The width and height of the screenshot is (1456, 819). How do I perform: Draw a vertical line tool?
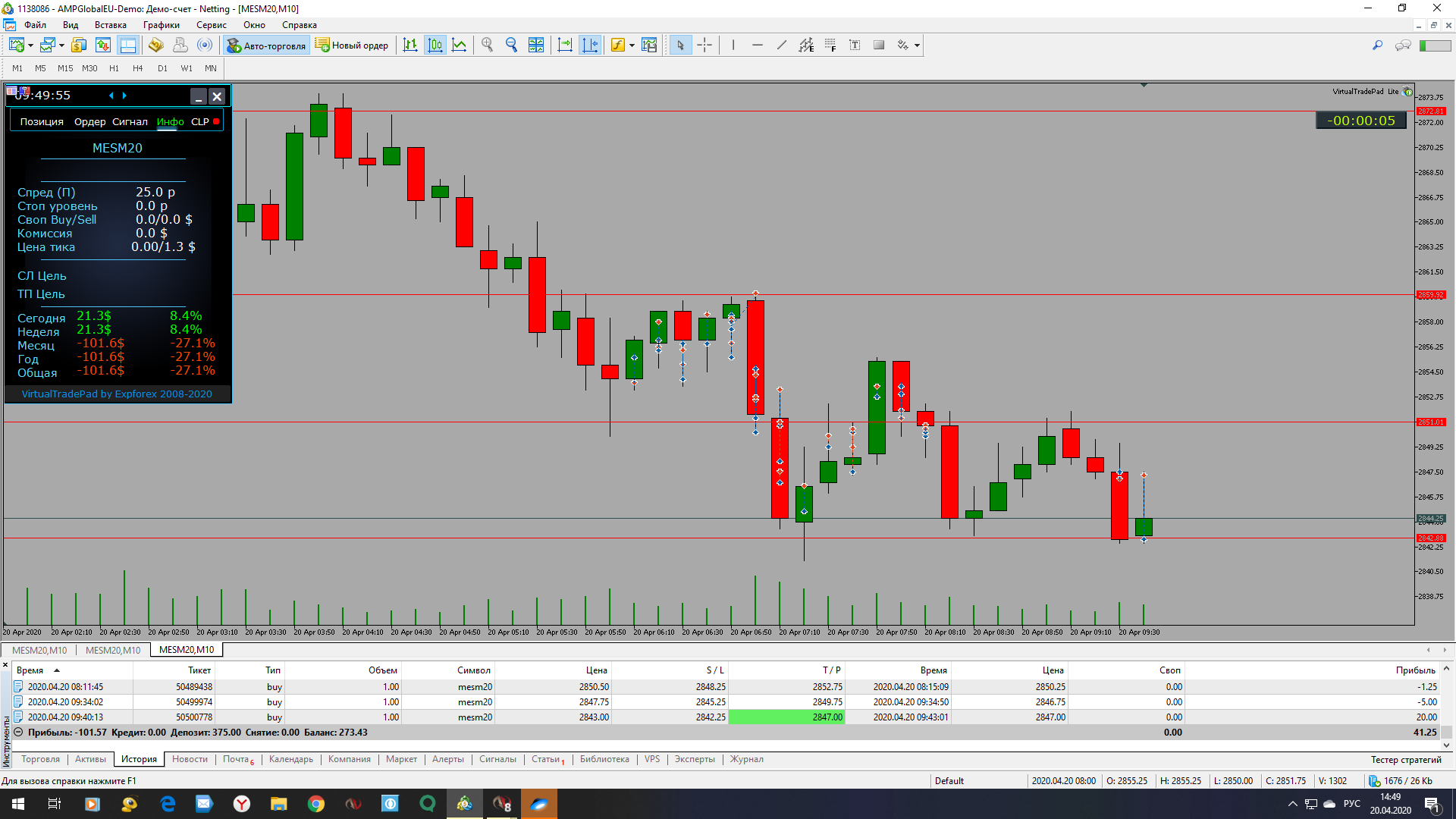(733, 45)
